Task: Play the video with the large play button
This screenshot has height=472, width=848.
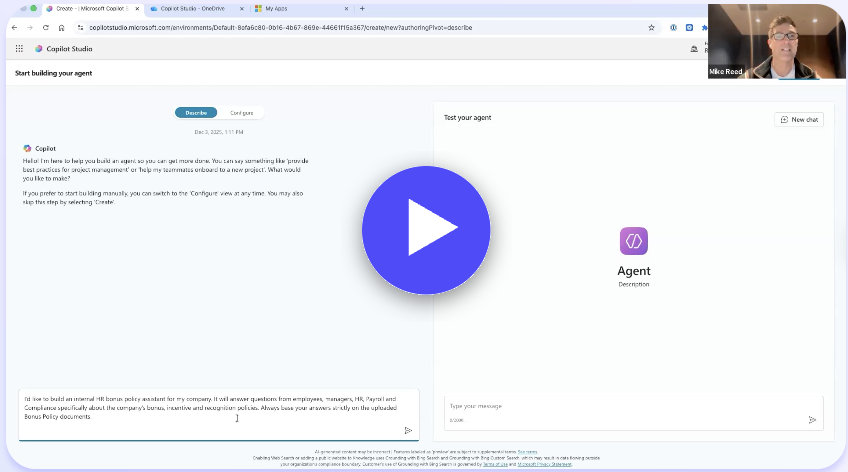Action: (x=426, y=230)
